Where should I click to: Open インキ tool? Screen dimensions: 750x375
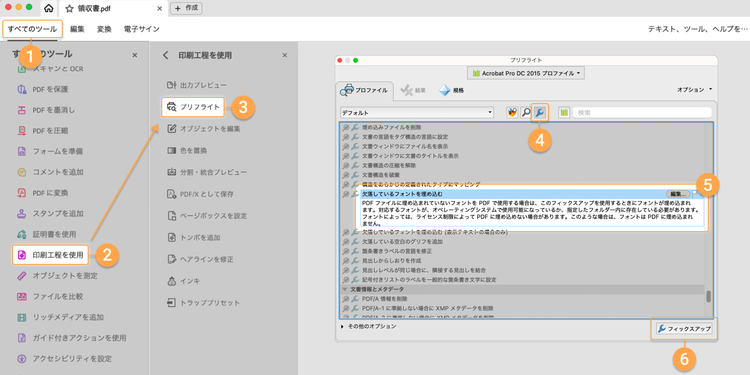click(183, 281)
